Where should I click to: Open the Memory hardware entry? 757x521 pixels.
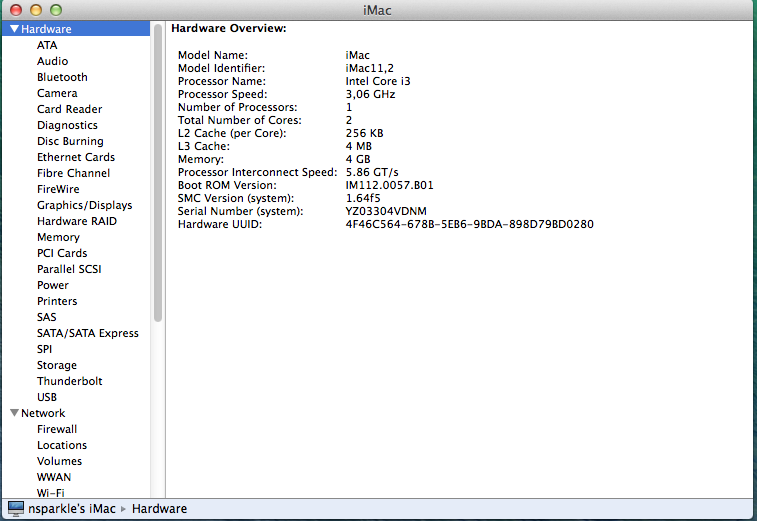point(58,237)
